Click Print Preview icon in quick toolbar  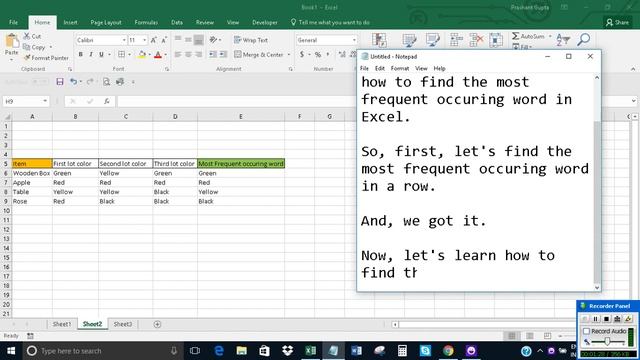tap(106, 82)
